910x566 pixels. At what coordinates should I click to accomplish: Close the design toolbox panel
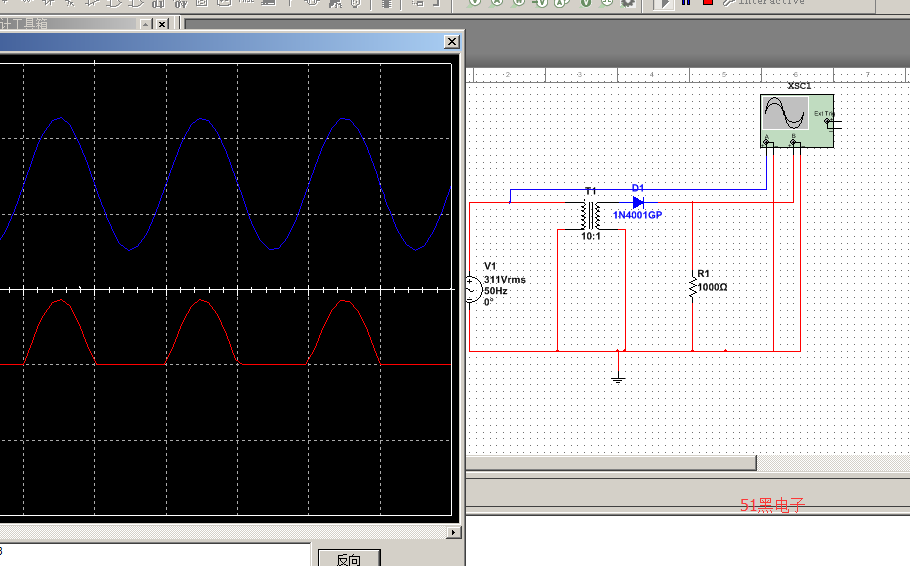pos(162,24)
